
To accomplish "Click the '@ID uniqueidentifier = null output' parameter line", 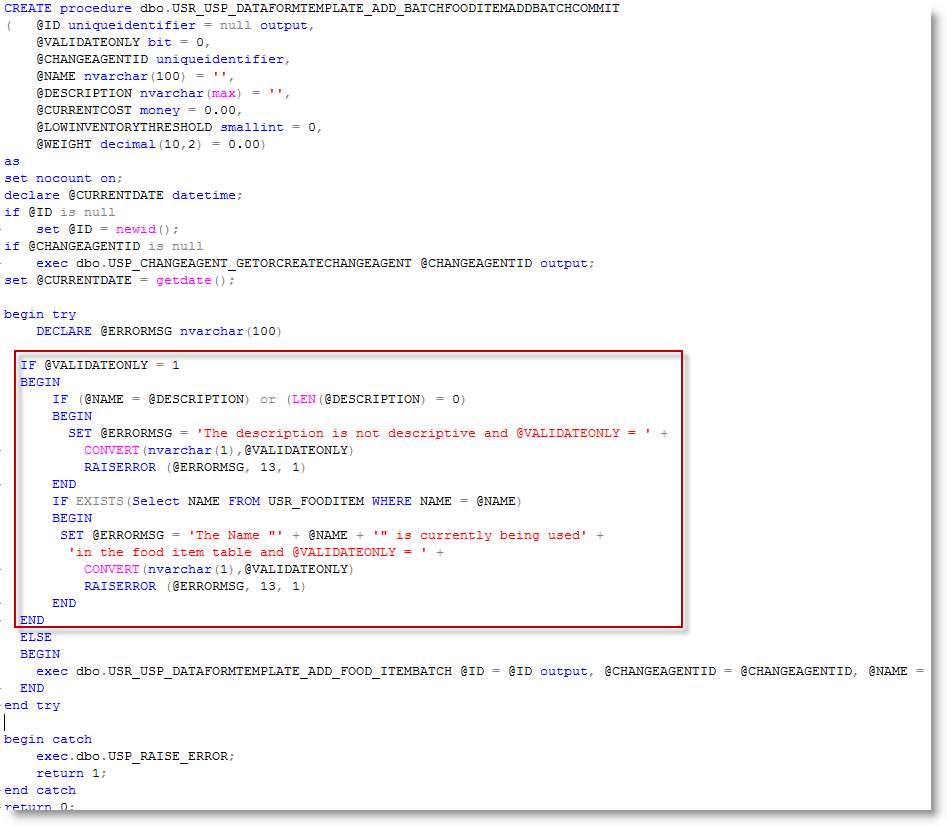I will pos(175,25).
